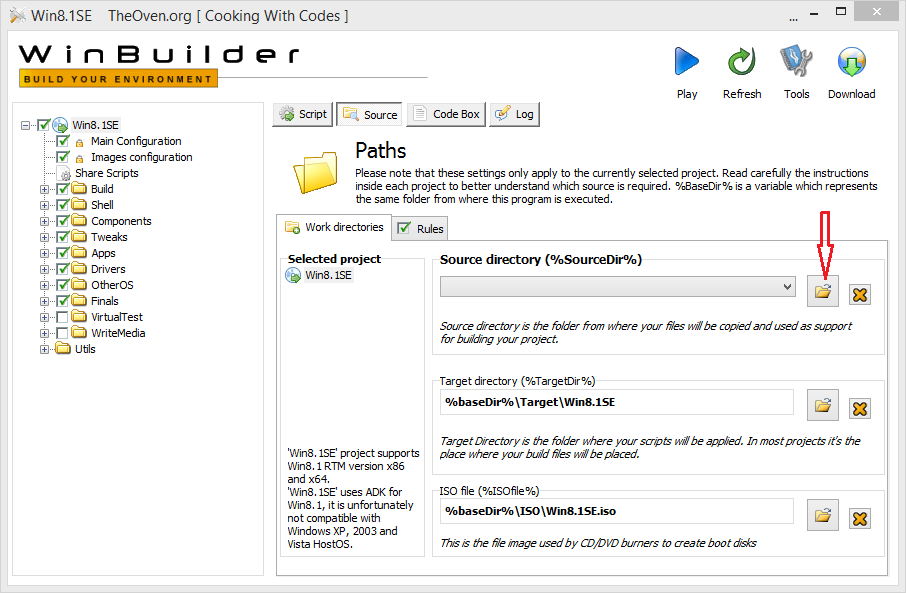Click the large Paths folder icon
This screenshot has width=906, height=593.
(x=315, y=171)
